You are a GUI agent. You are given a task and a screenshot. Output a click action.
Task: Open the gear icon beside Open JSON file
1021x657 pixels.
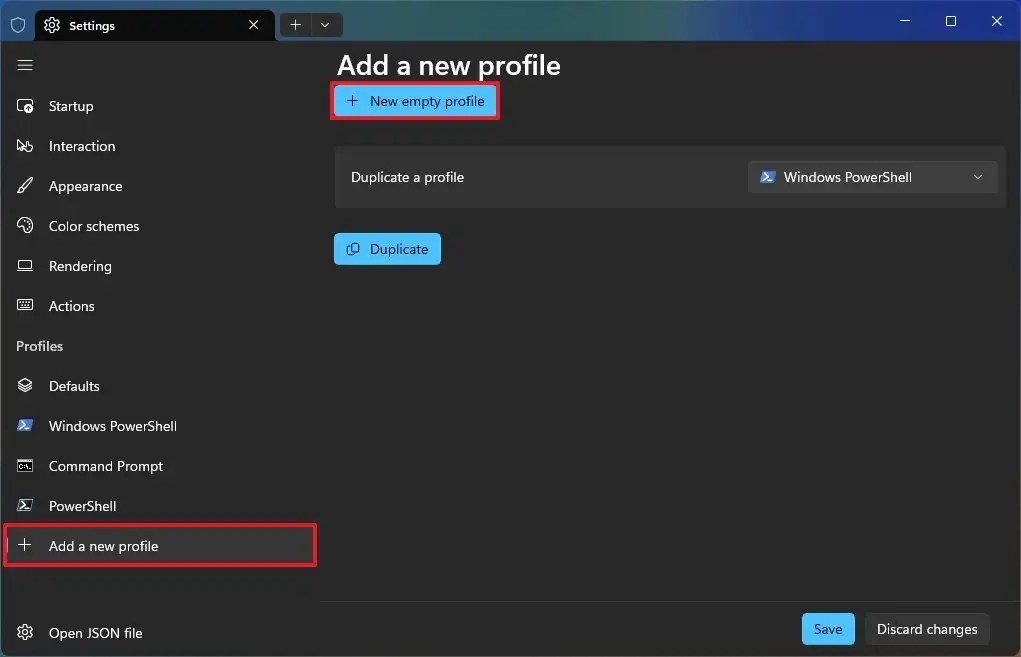pyautogui.click(x=25, y=633)
